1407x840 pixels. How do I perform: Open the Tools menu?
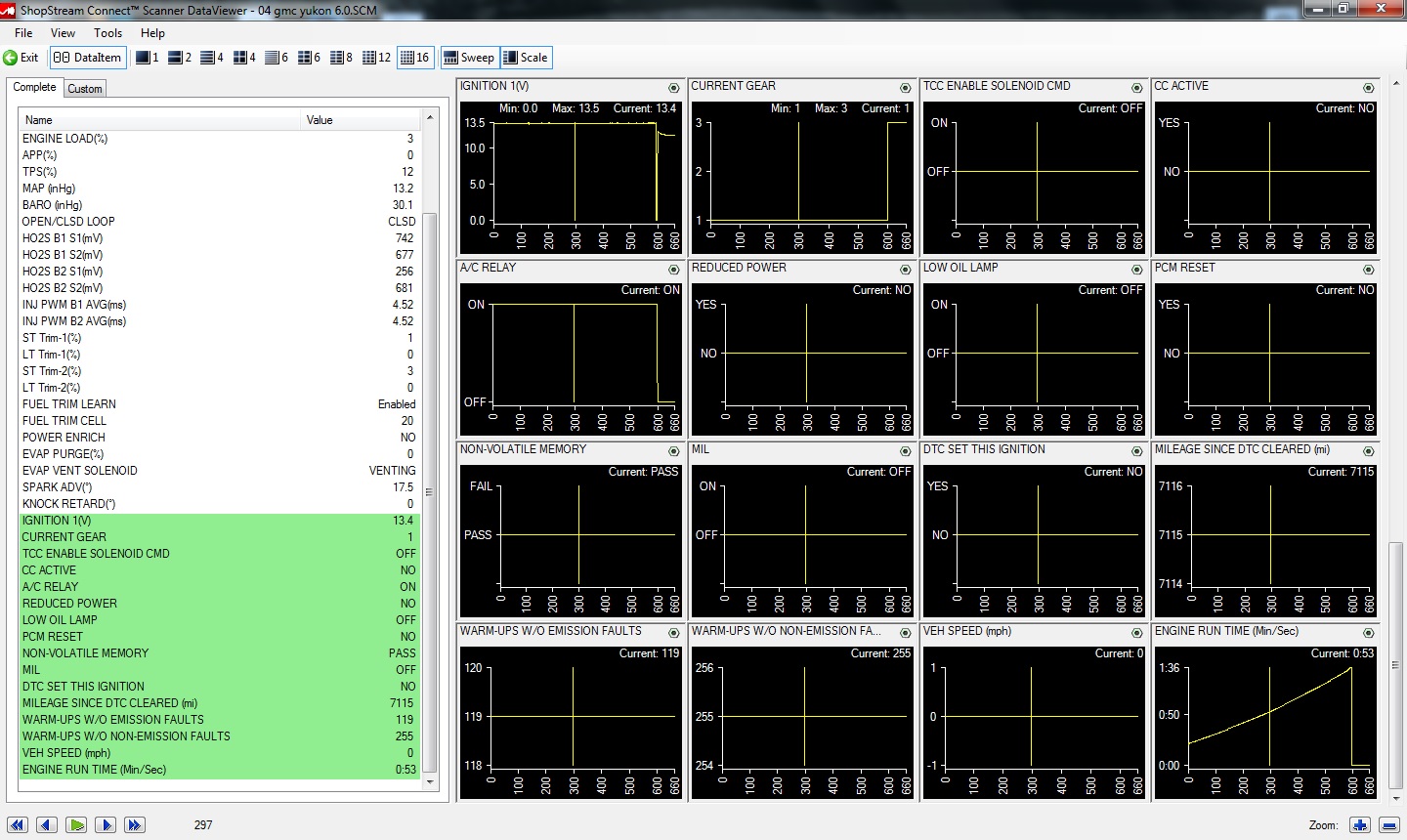pos(107,33)
